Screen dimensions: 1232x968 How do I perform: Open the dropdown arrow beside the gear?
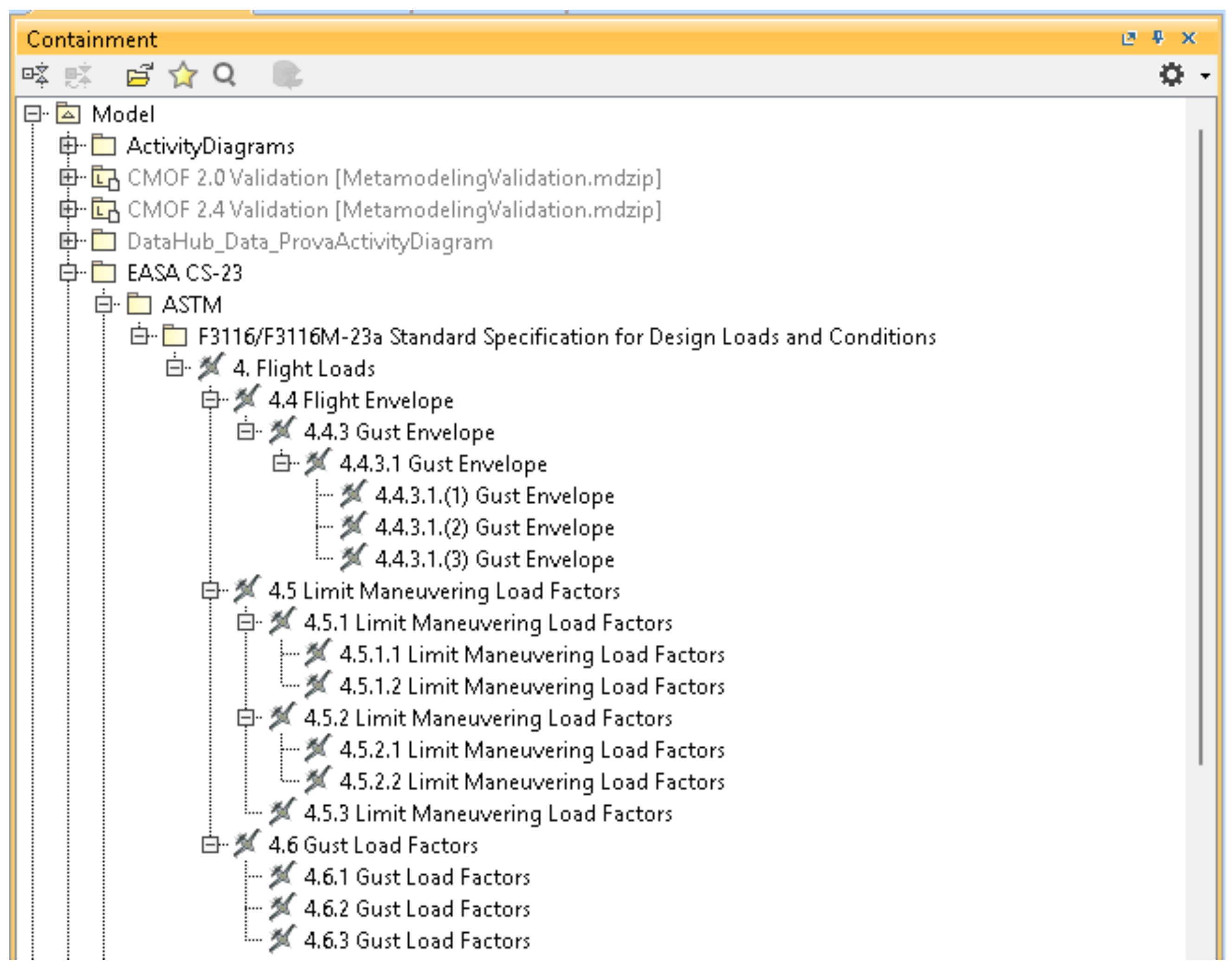(1206, 76)
